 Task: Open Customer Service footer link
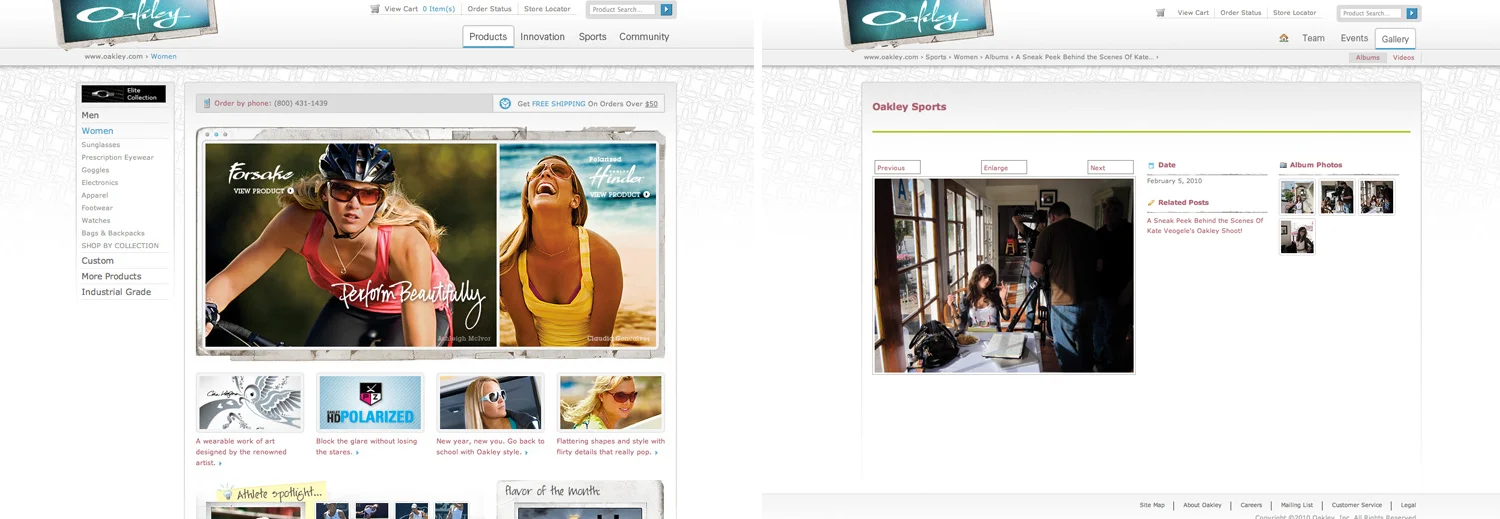(1357, 505)
